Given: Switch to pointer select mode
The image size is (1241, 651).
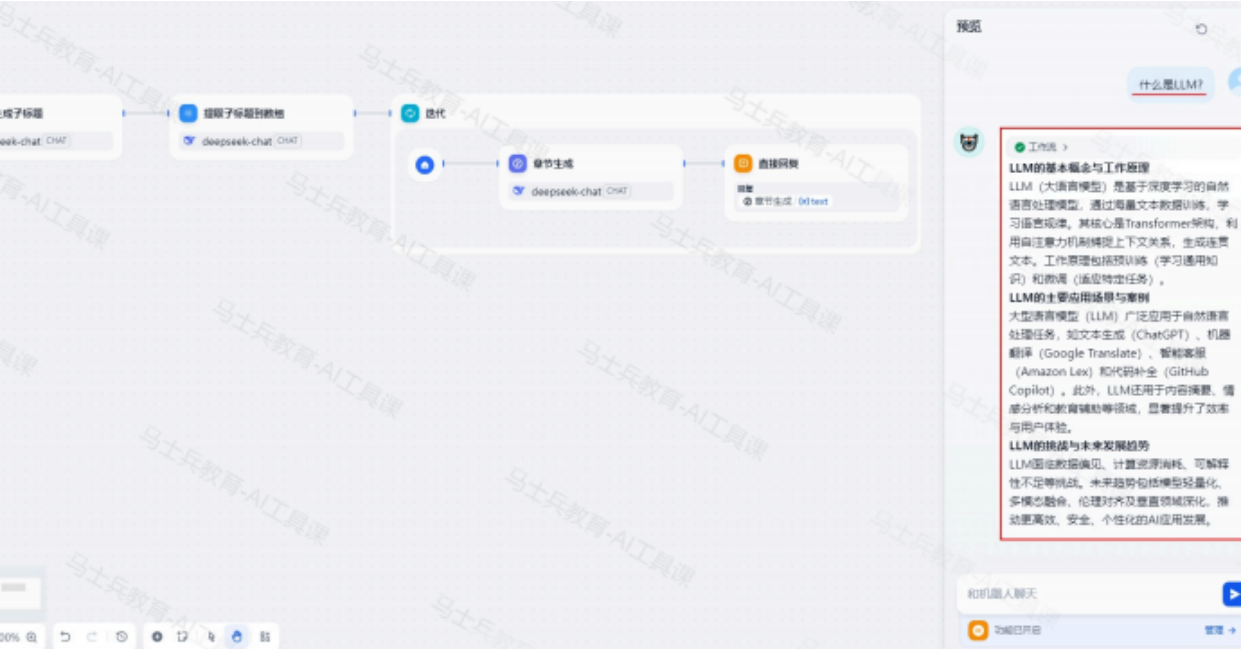Looking at the screenshot, I should pos(210,636).
